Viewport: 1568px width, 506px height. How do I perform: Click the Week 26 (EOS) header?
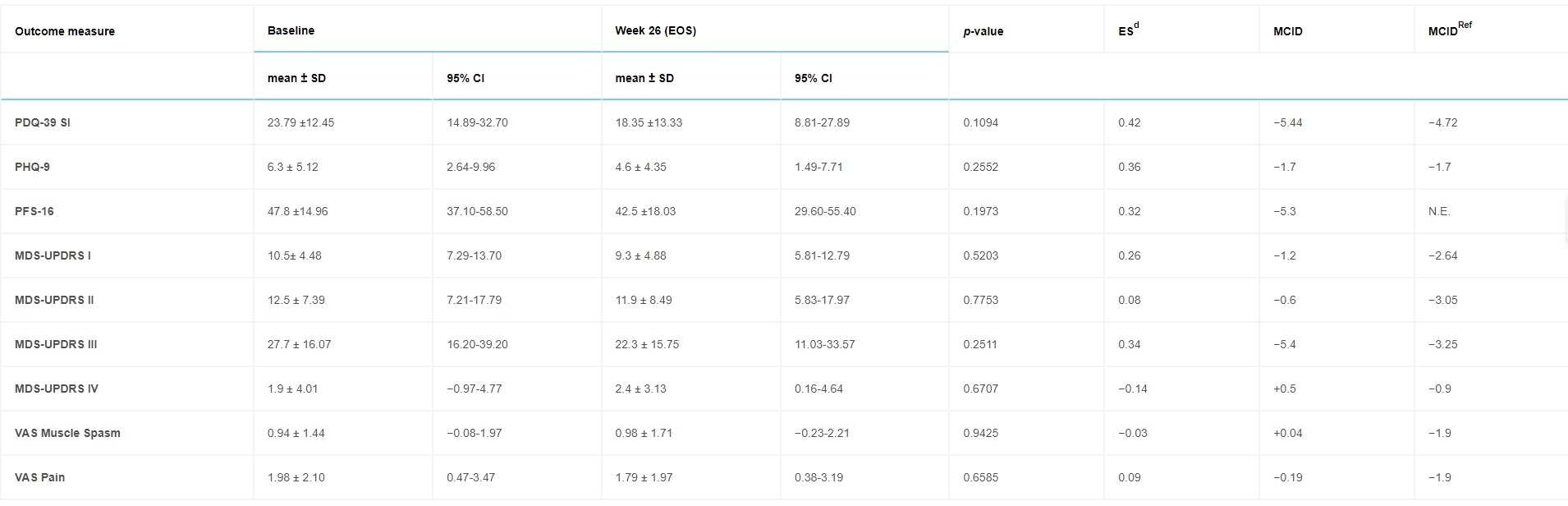click(655, 30)
